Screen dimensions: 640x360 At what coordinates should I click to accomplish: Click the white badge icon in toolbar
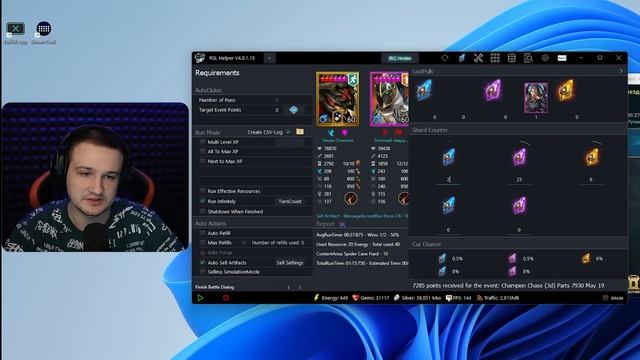(562, 58)
